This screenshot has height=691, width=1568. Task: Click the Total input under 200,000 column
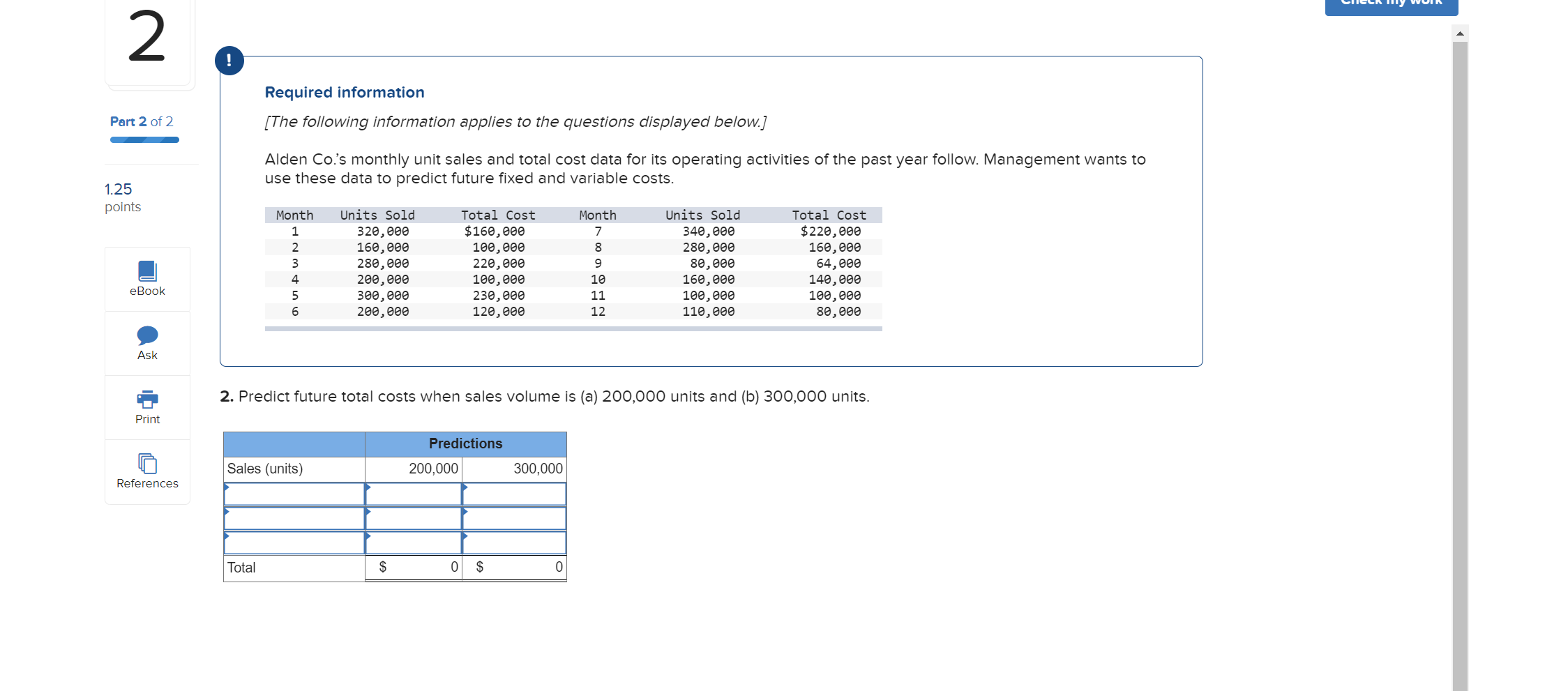(419, 567)
